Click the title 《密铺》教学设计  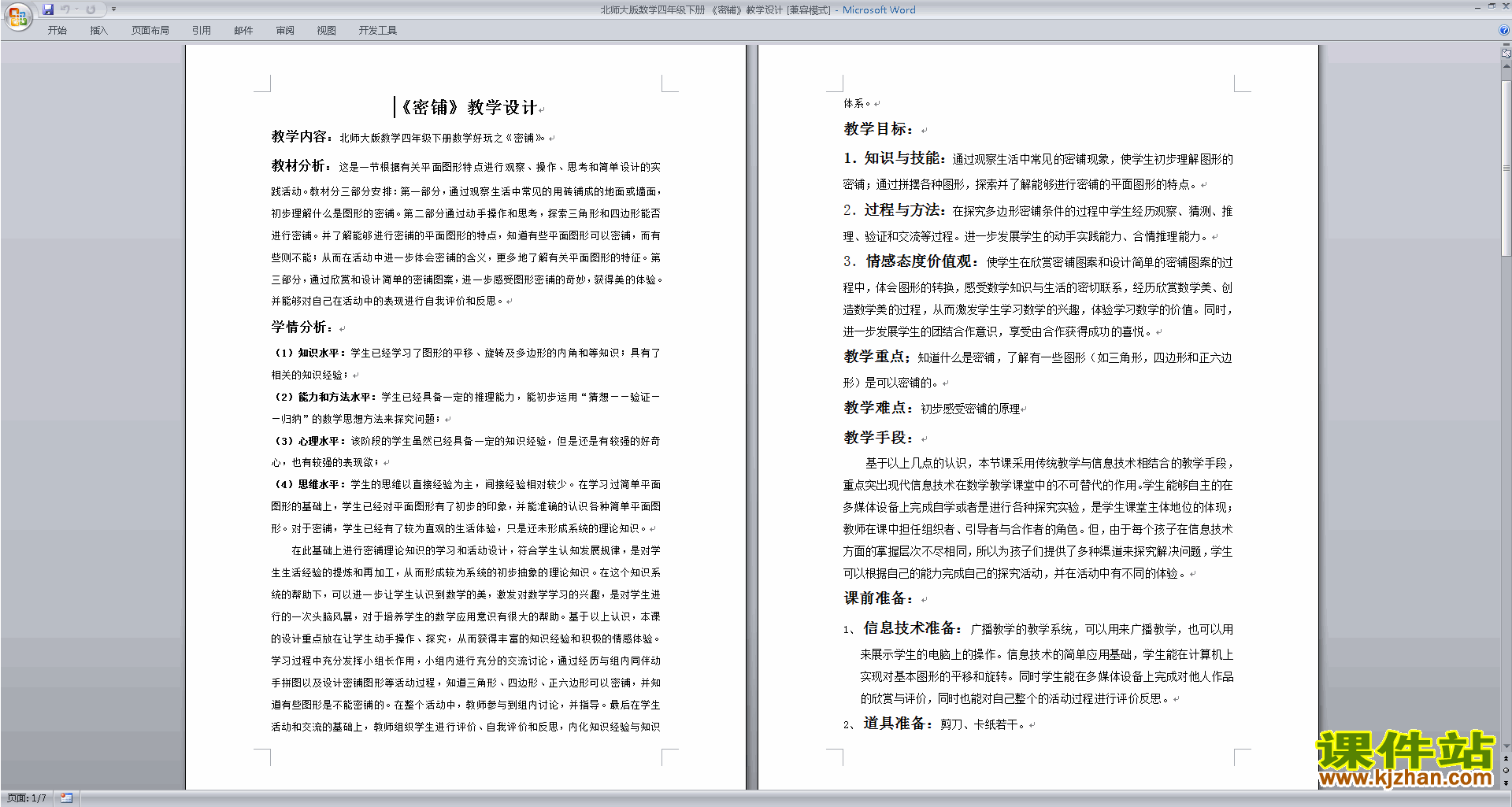pyautogui.click(x=469, y=107)
